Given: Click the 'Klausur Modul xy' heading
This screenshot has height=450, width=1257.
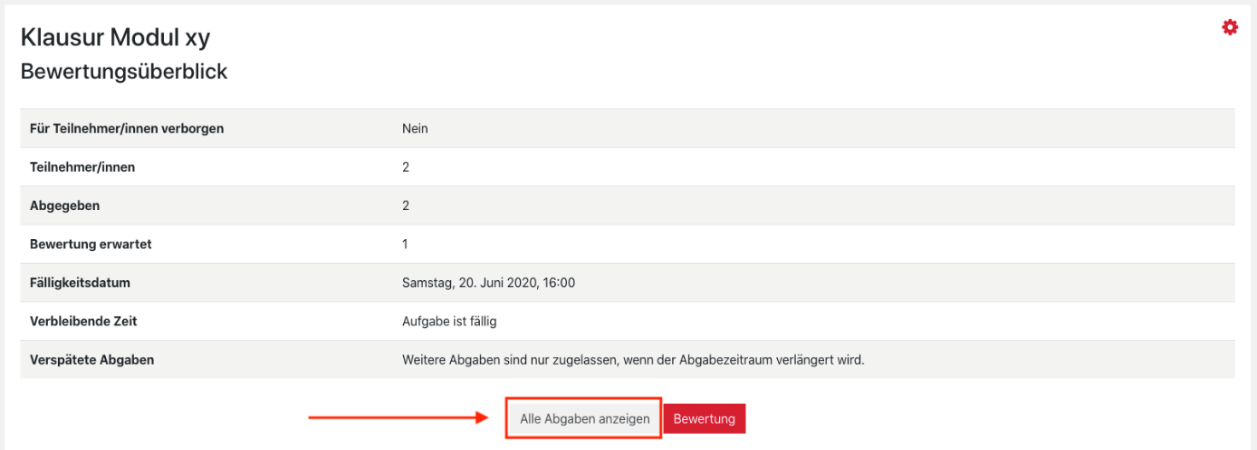Looking at the screenshot, I should (115, 37).
